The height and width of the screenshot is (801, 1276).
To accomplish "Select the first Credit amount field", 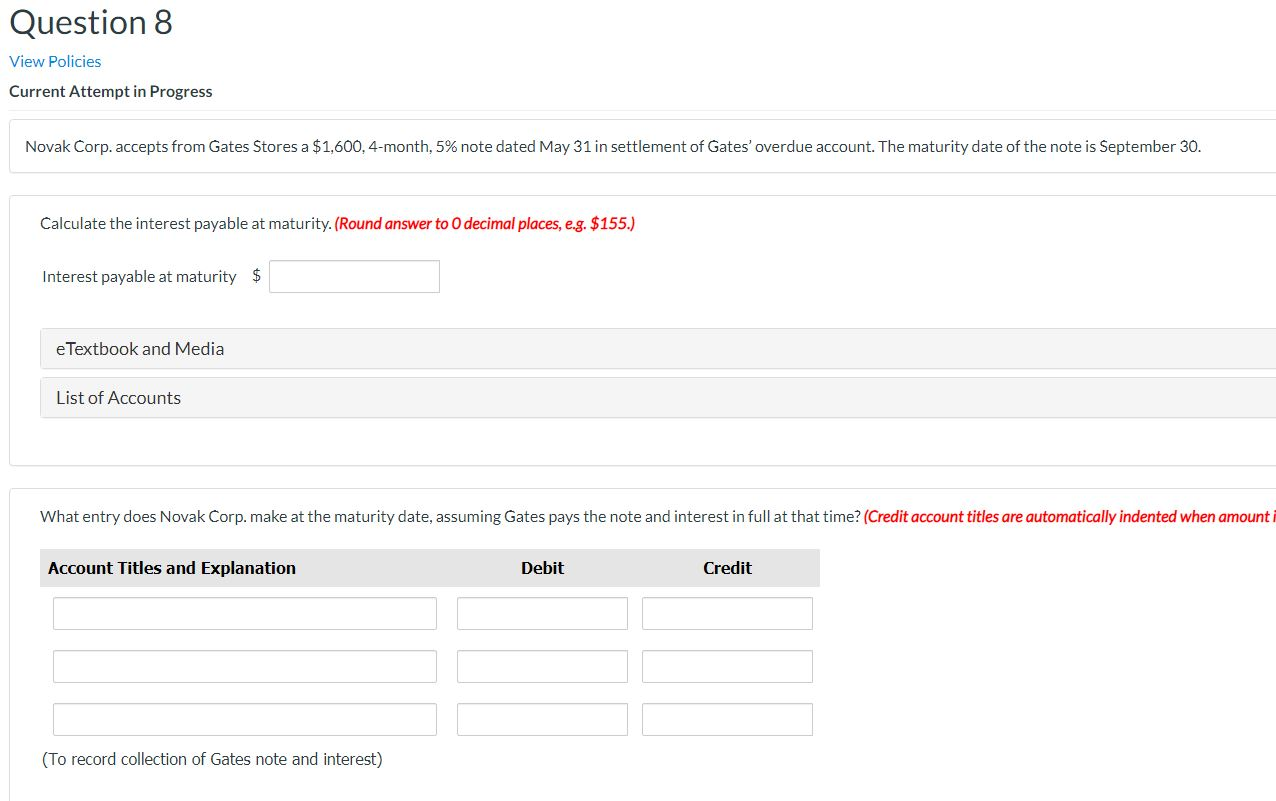I will pos(727,613).
